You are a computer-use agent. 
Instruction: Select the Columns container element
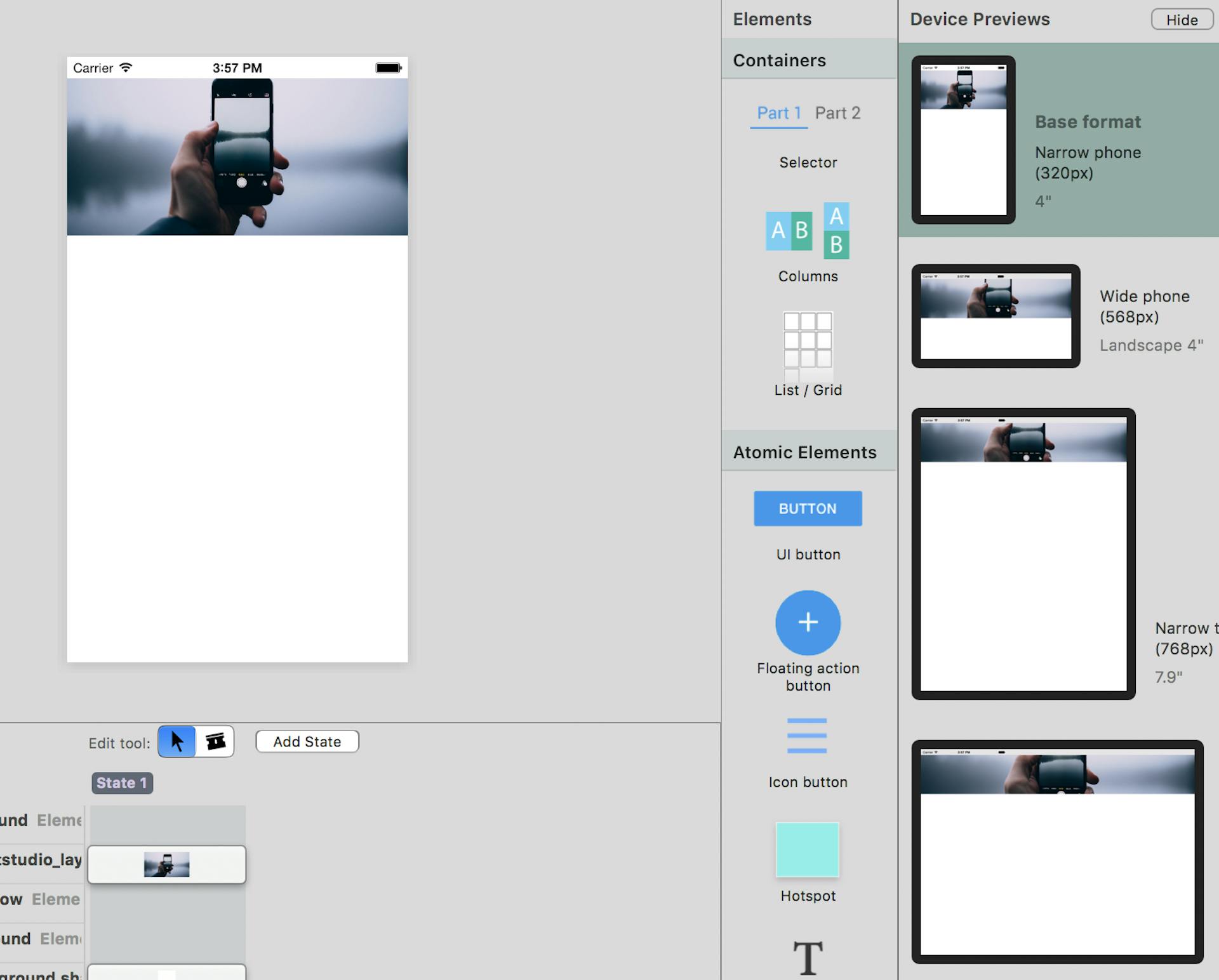coord(808,232)
